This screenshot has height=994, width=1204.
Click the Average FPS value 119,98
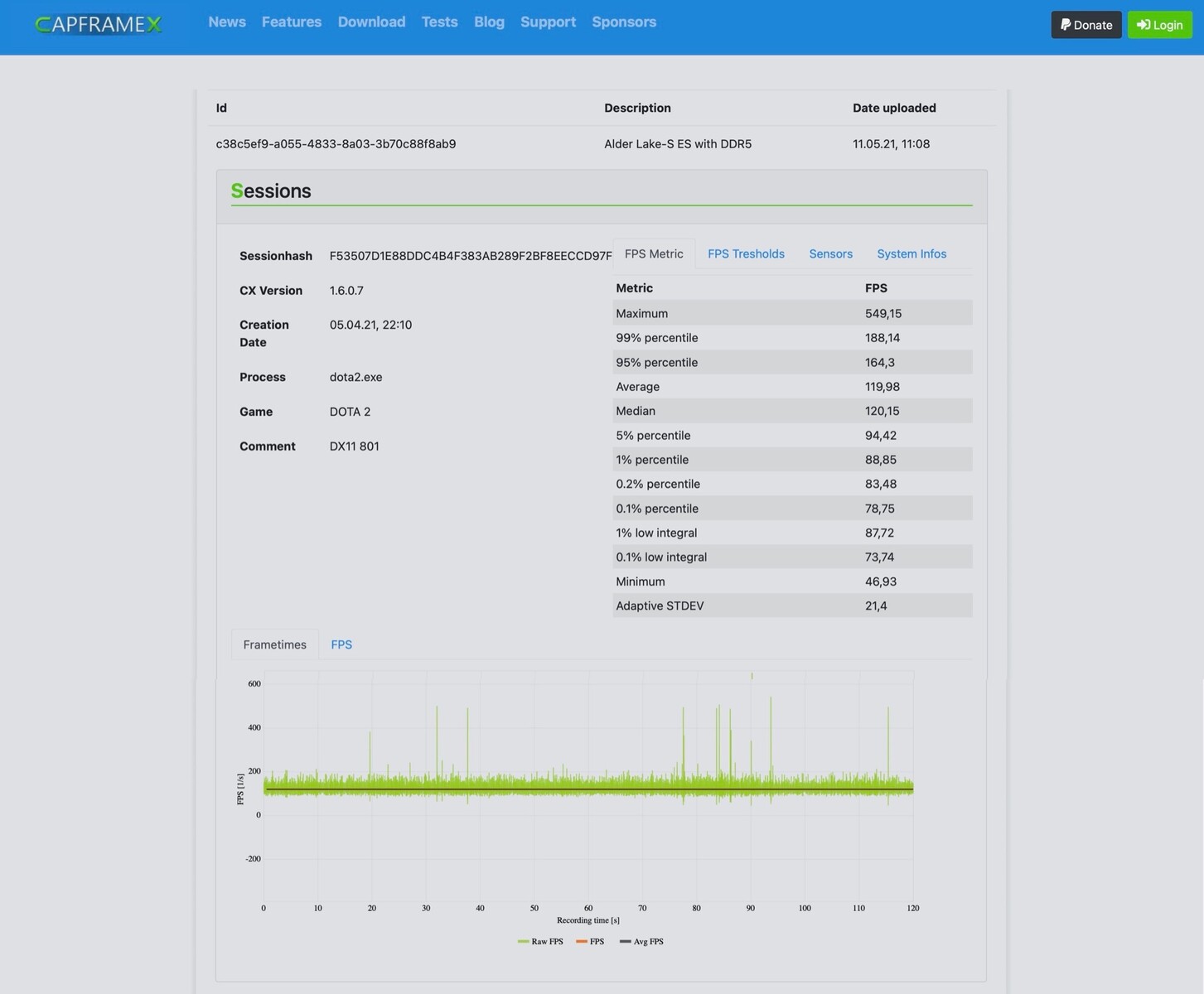pos(882,387)
